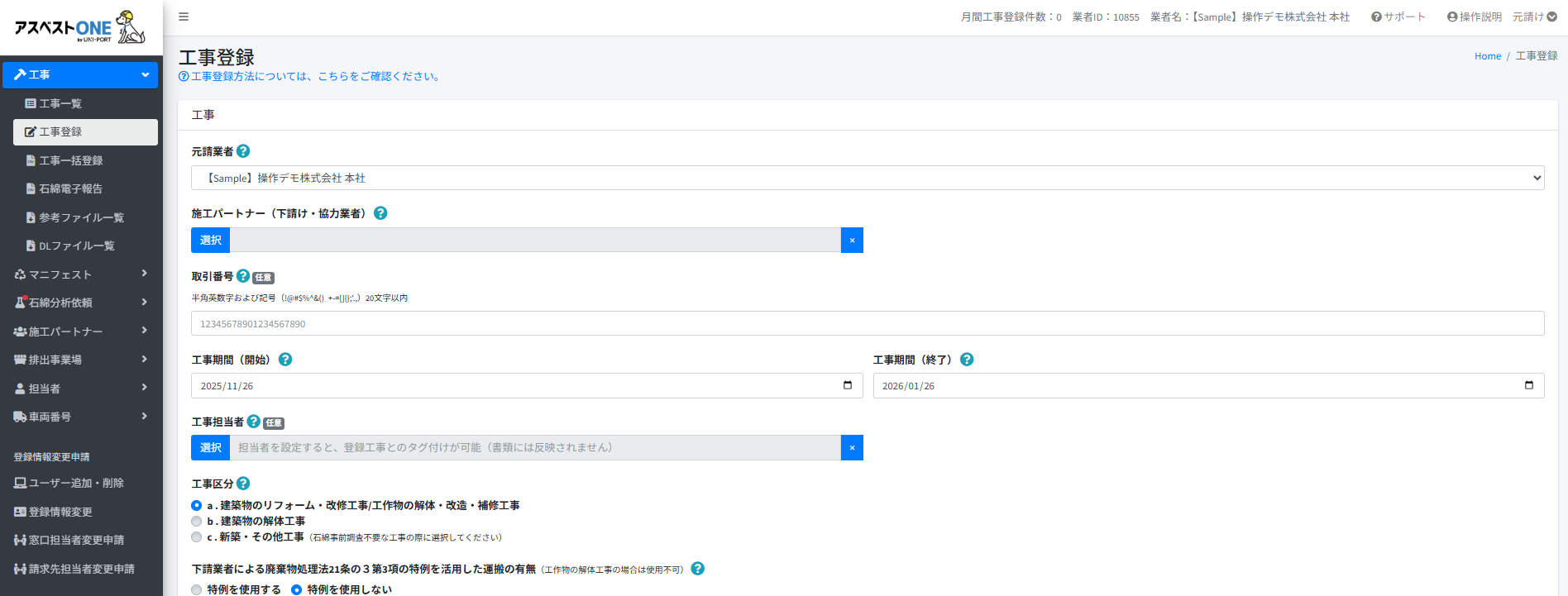Open calendar picker for 工事期間（終了）
Image resolution: width=1568 pixels, height=596 pixels.
pyautogui.click(x=1528, y=385)
